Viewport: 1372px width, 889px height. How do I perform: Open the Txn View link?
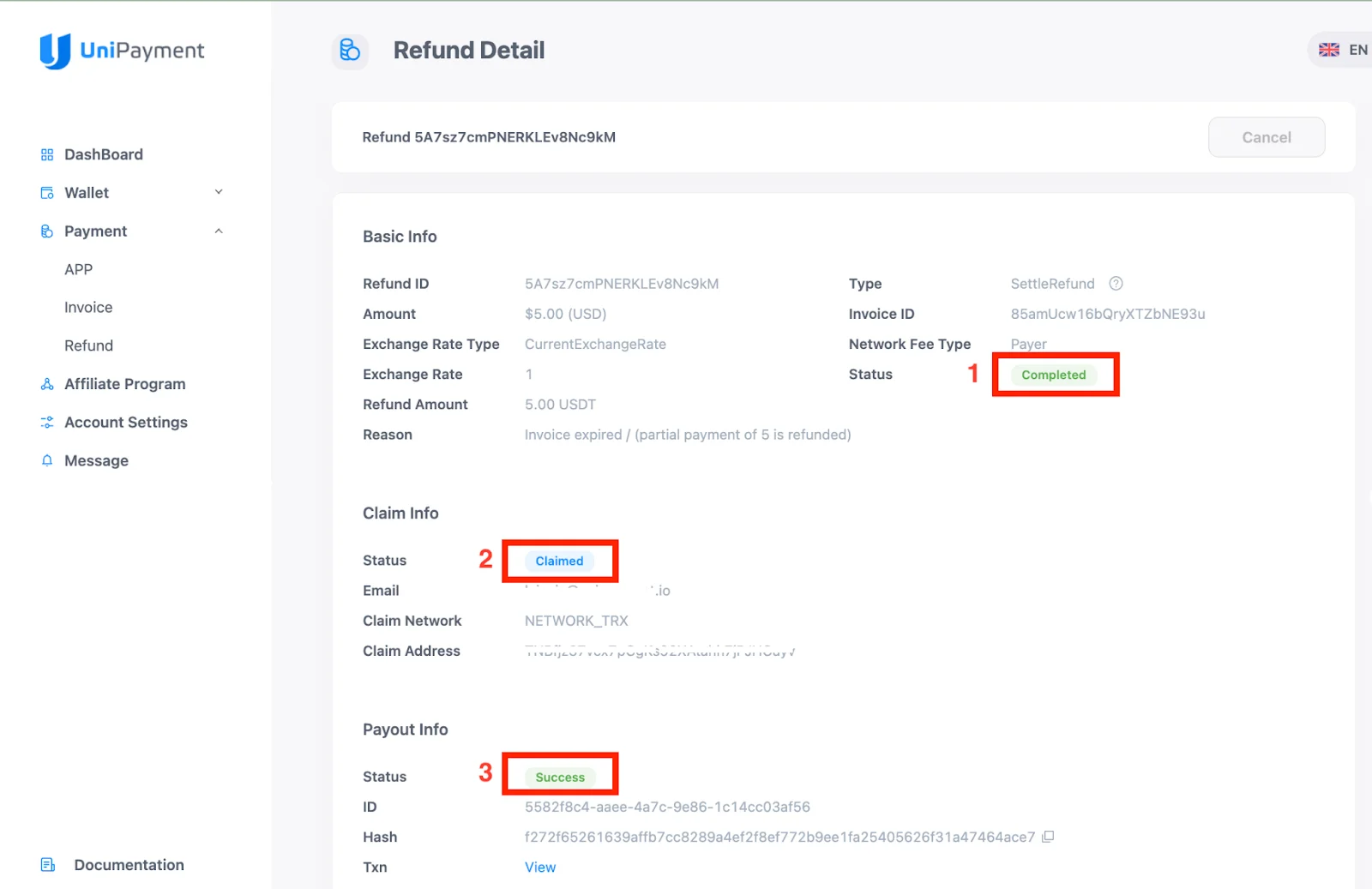coord(539,867)
